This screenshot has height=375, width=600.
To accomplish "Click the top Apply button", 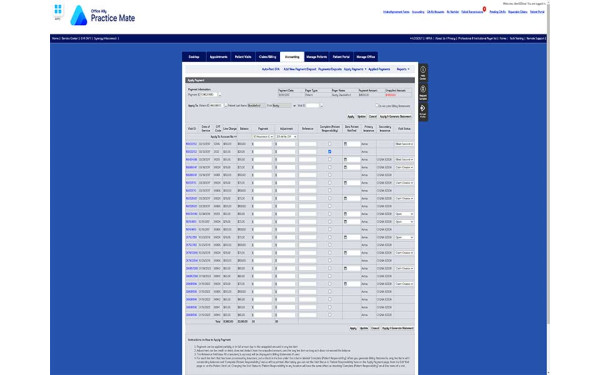I will 351,116.
